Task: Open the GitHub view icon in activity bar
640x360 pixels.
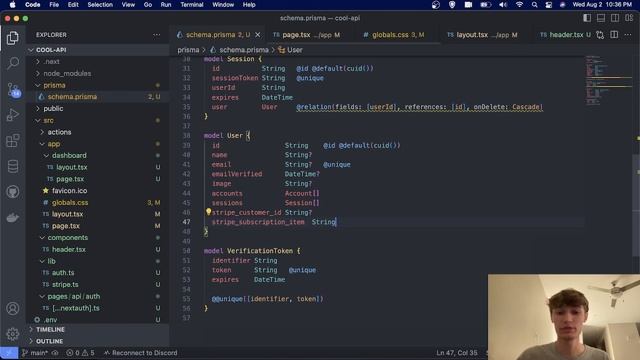Action: (x=13, y=192)
